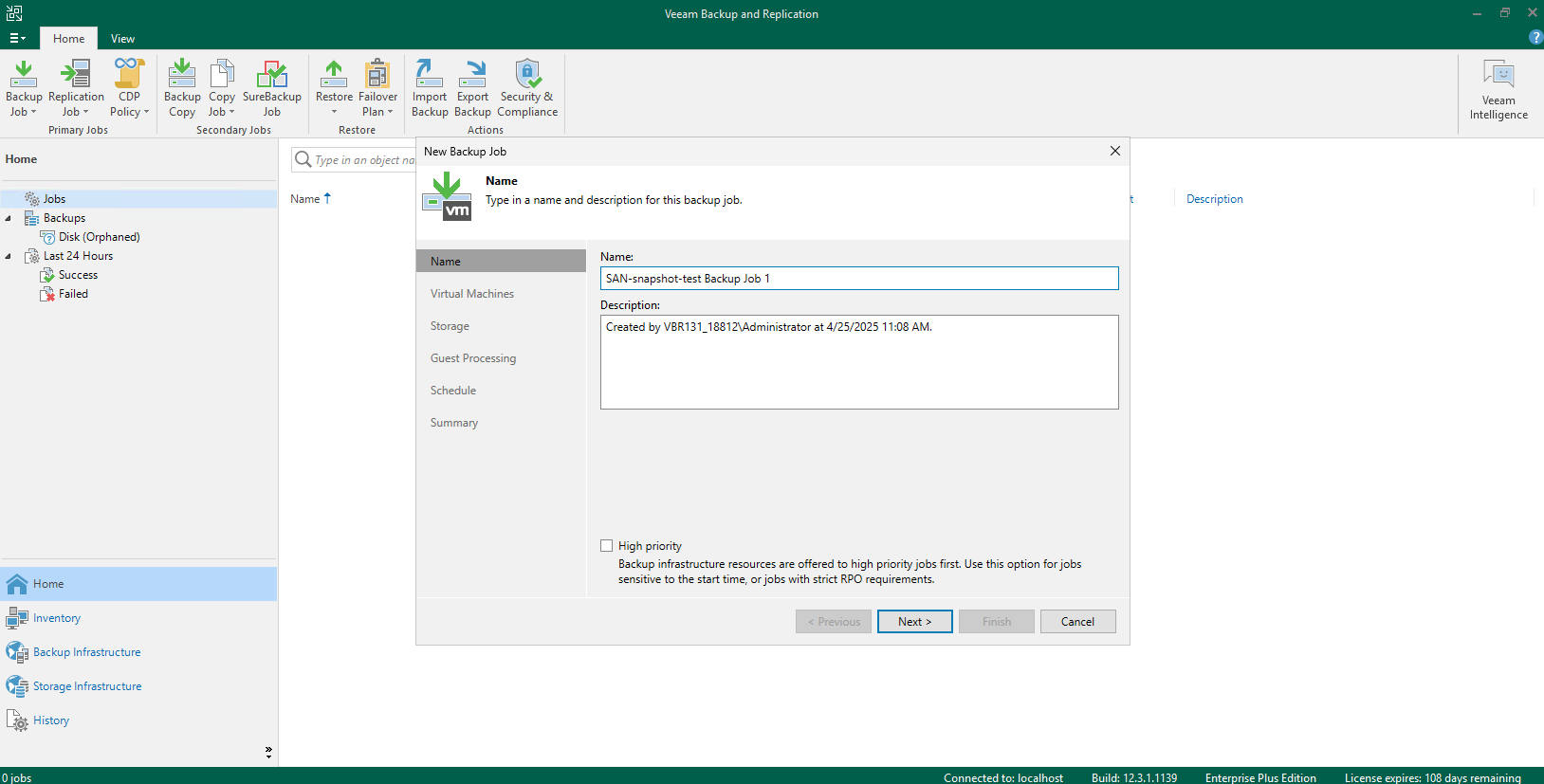The image size is (1544, 784).
Task: Click the Cancel button
Action: [1078, 622]
